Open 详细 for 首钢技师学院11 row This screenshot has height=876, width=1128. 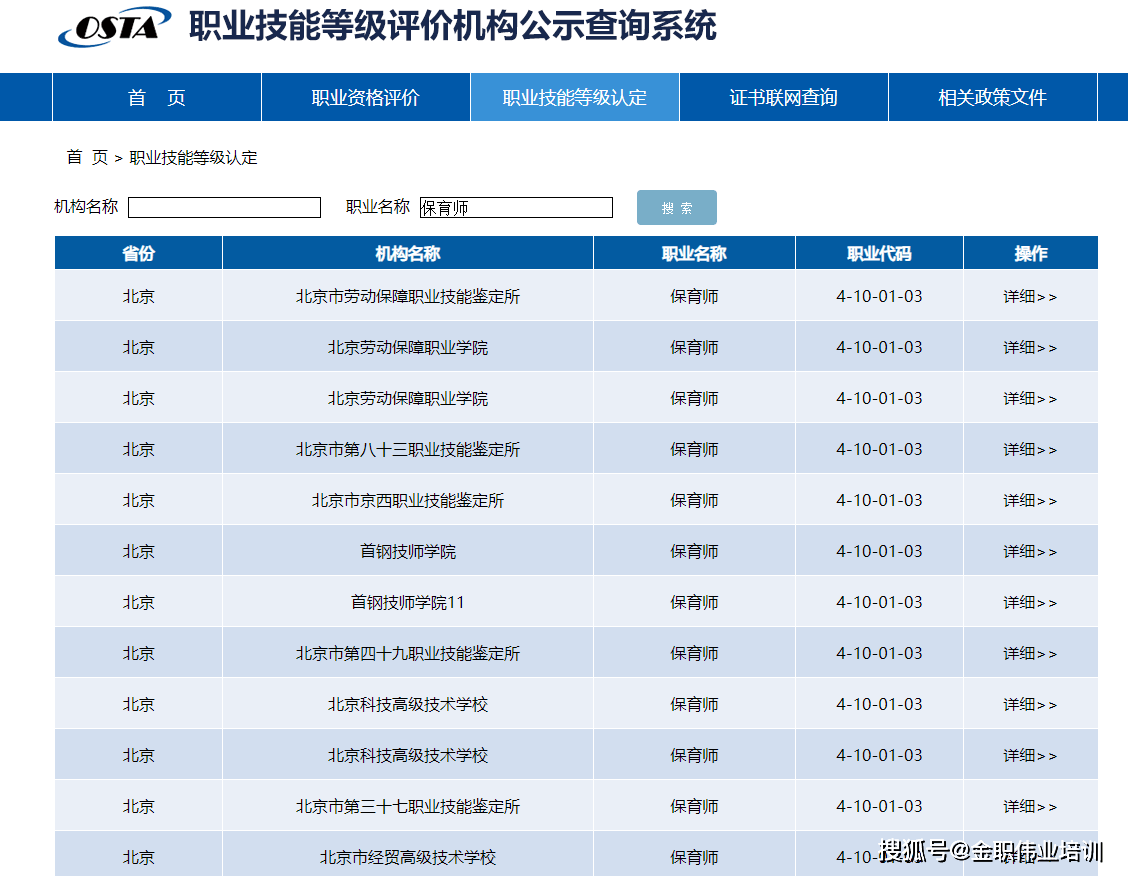pos(1030,603)
